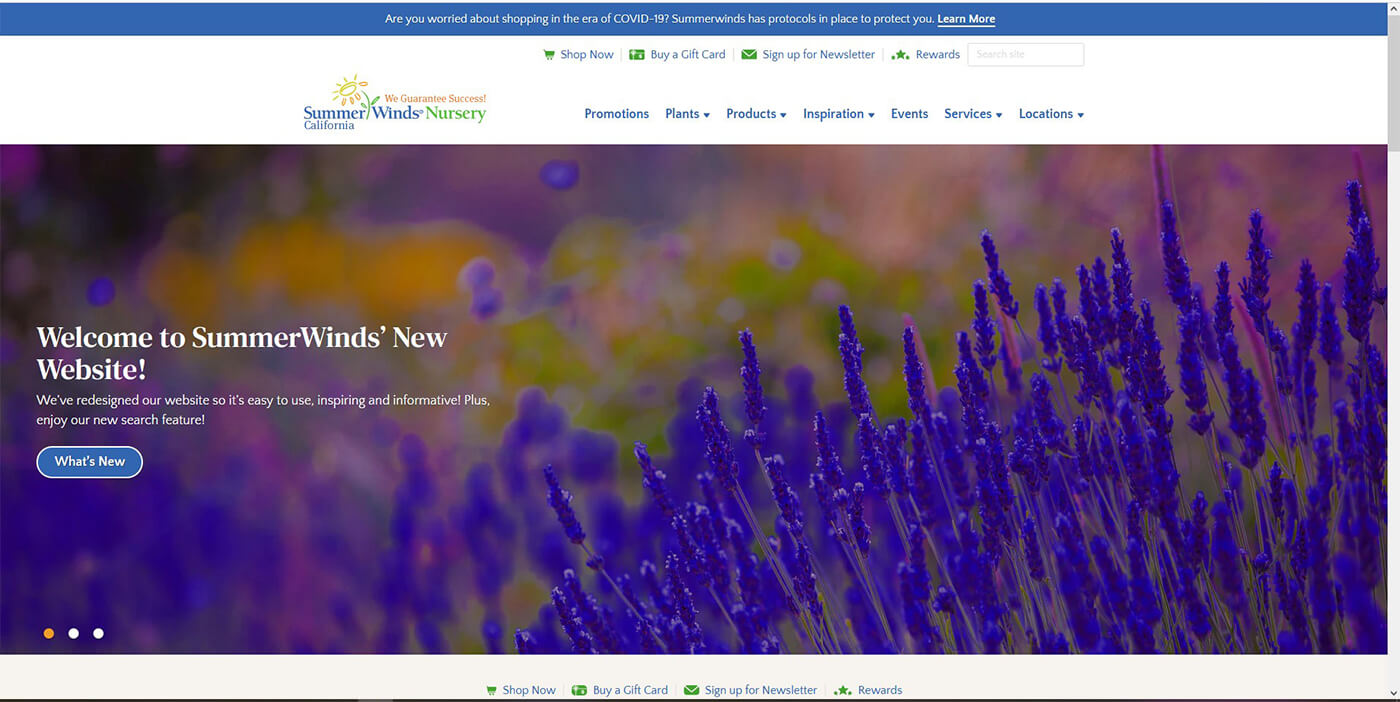Viewport: 1400px width, 702px height.
Task: Click the Welcome to SummerWinds' New Website heading
Action: (242, 353)
